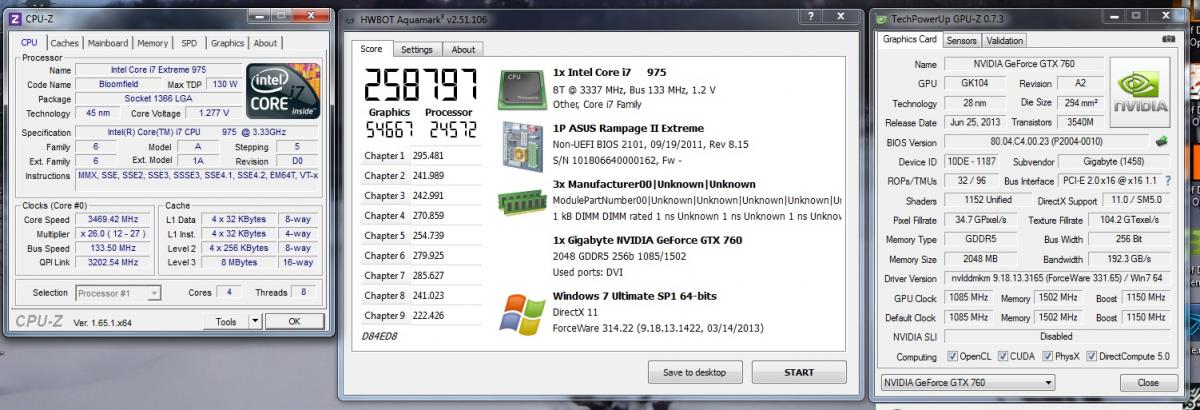This screenshot has width=1200, height=410.
Task: Click the GPU-Z title bar icon
Action: click(882, 18)
